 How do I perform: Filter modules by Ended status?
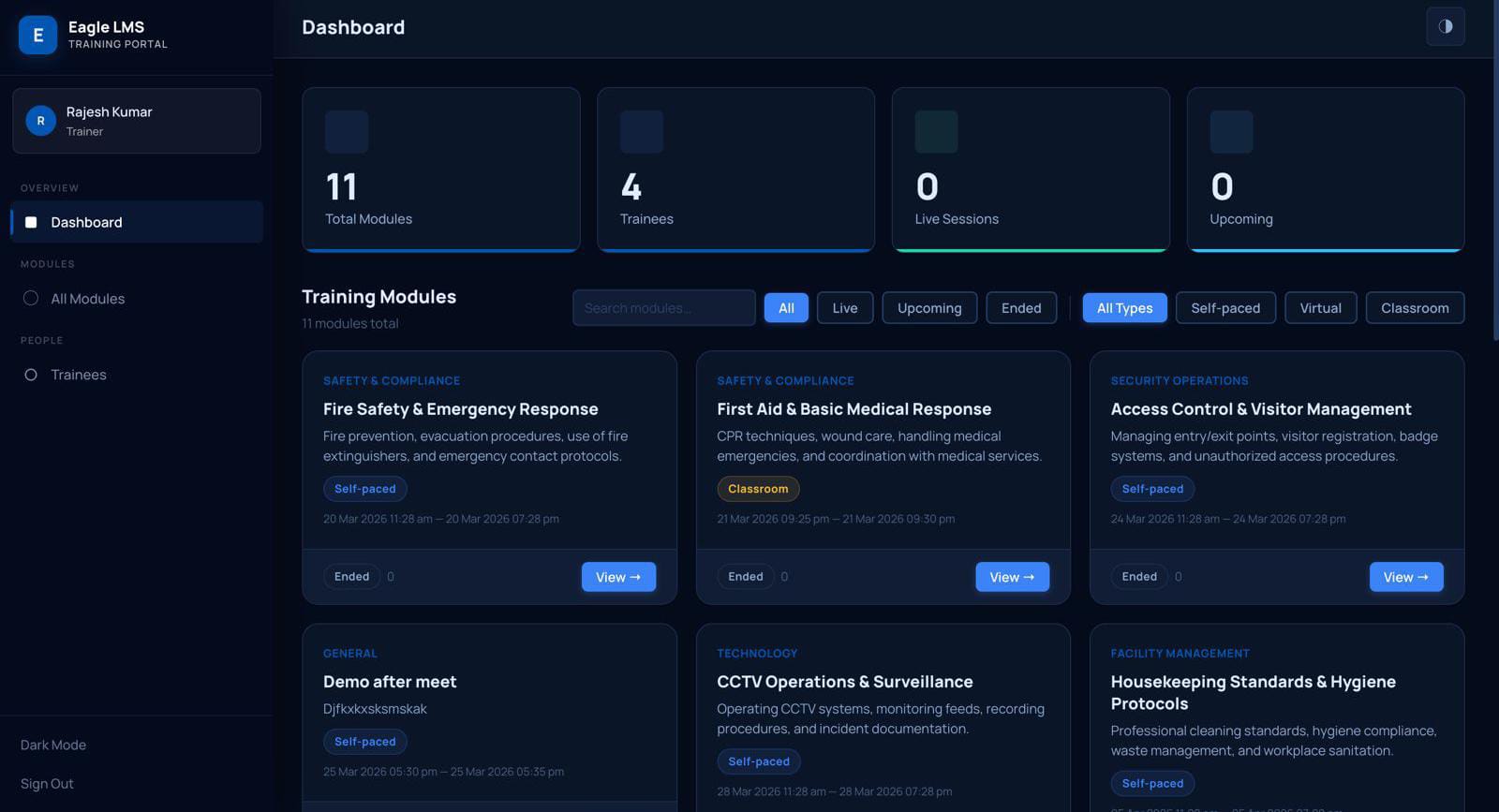coord(1021,308)
